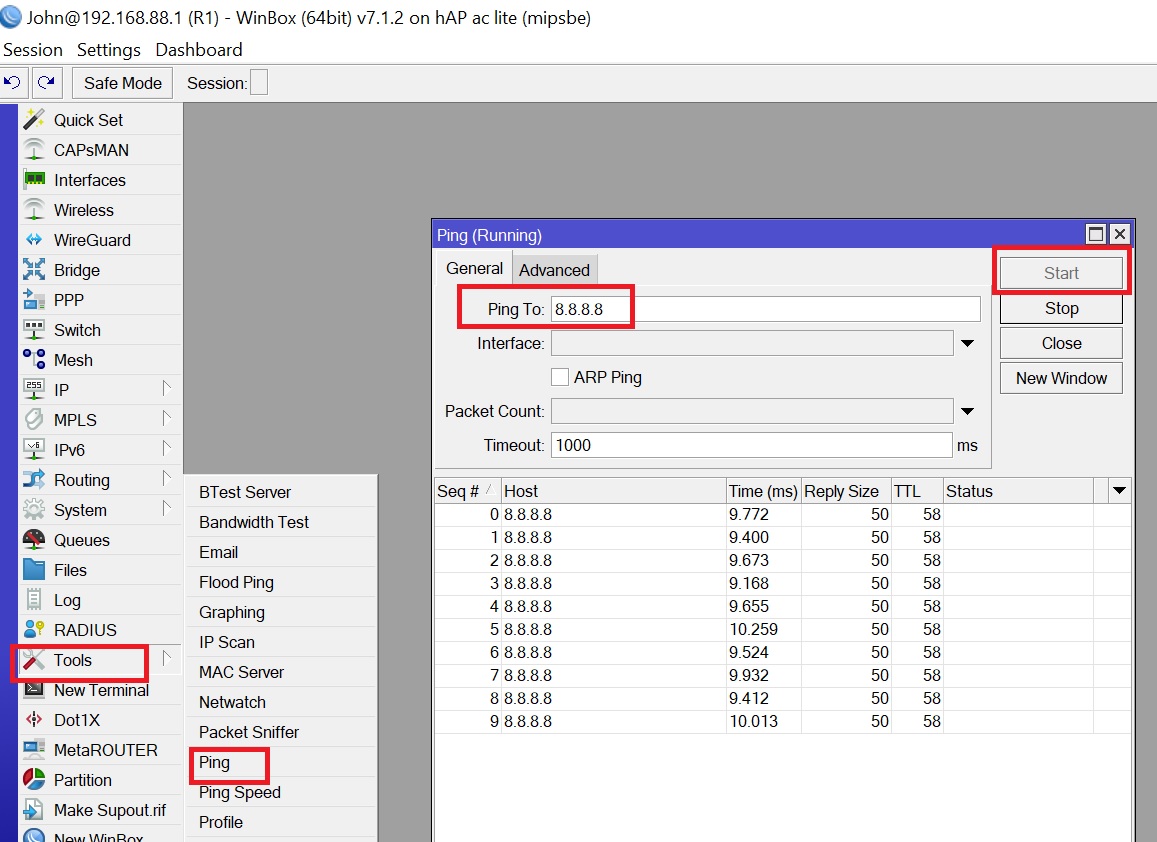Select the Routing sidebar item
This screenshot has height=842, width=1157.
tap(100, 480)
